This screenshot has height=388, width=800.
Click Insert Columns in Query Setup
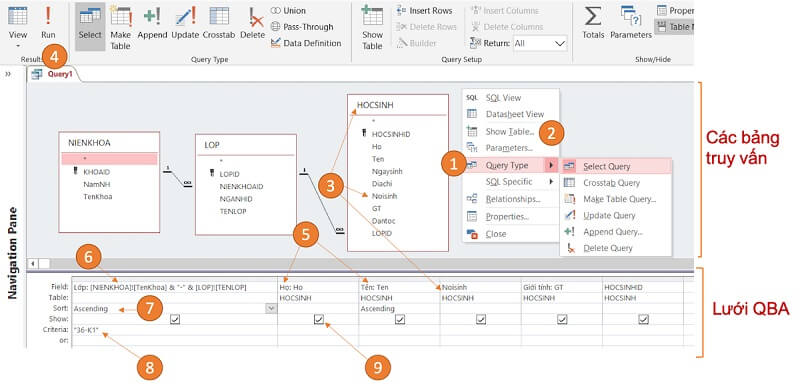506,11
